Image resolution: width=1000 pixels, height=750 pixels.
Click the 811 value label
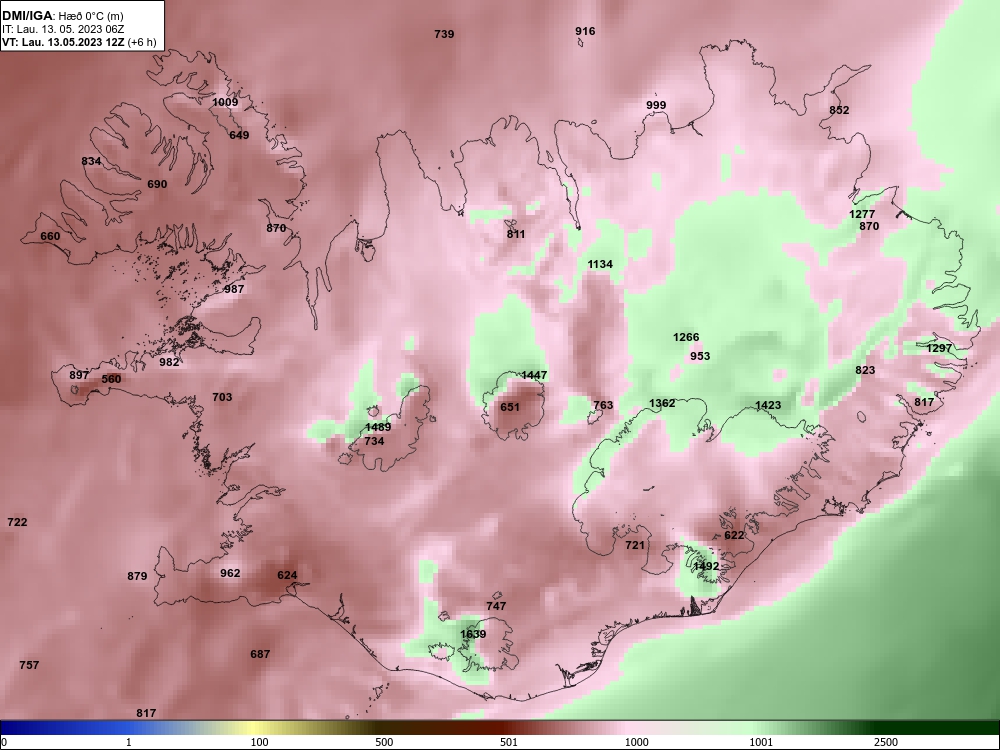point(516,234)
